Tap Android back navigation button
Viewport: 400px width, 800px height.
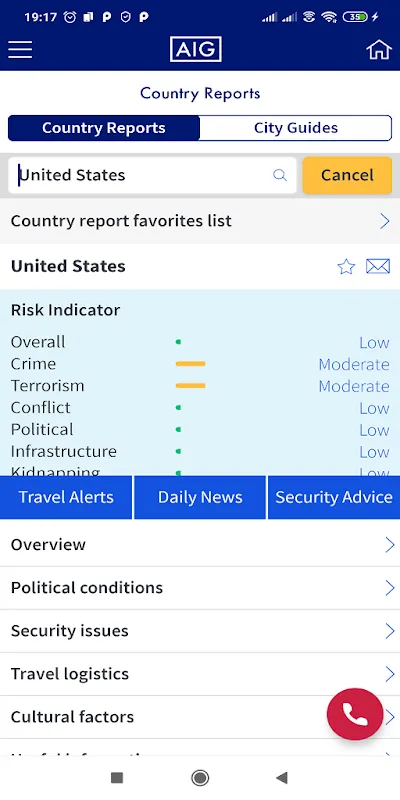click(282, 778)
